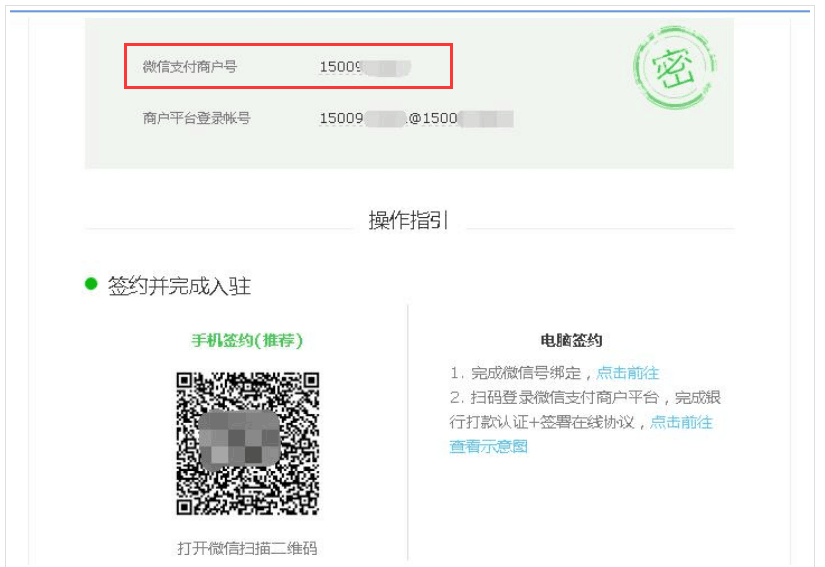Click the '商户平台登录帐号' label
Screen dimensions: 825x567
196,118
